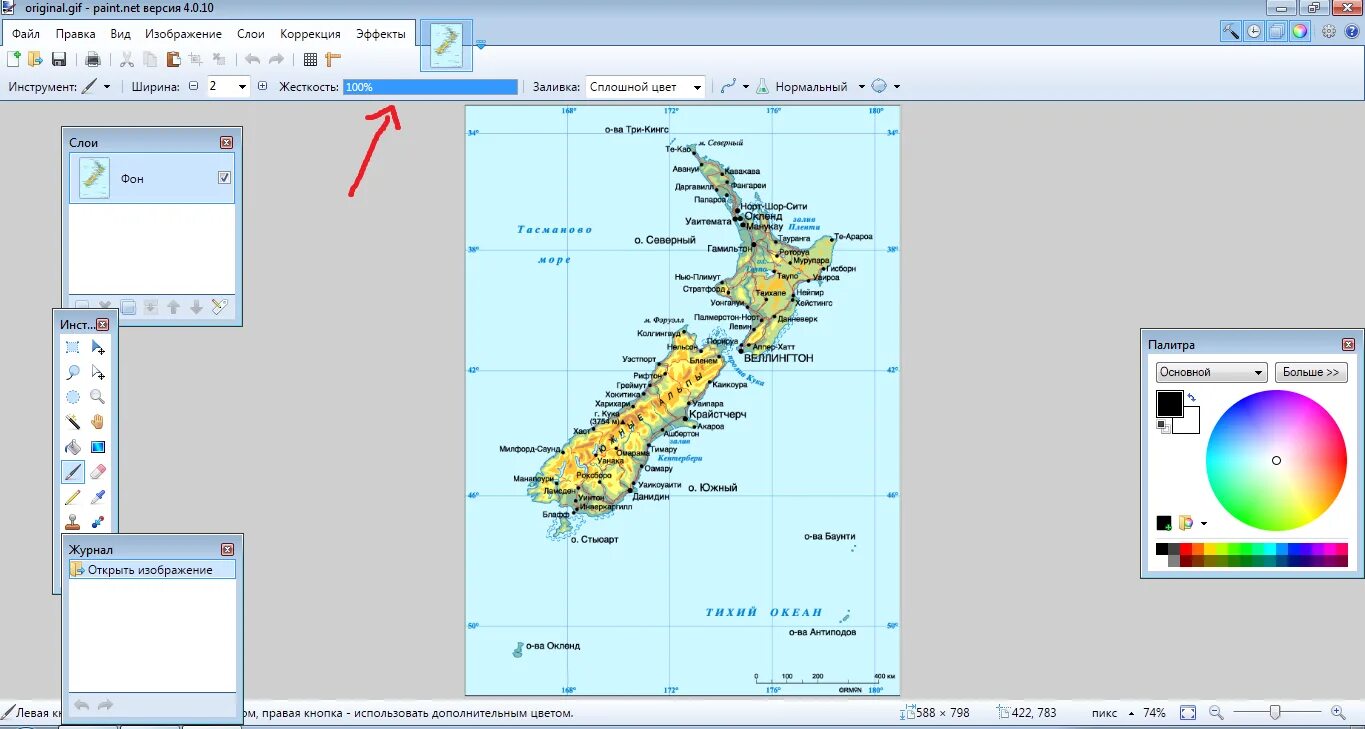1365x729 pixels.
Task: Open the Основной color selector dropdown
Action: [x=1212, y=372]
